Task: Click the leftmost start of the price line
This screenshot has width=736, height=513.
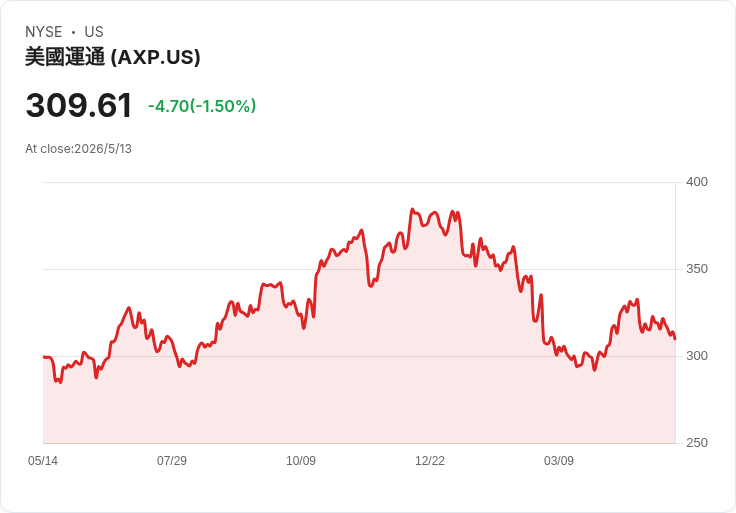Action: tap(44, 357)
